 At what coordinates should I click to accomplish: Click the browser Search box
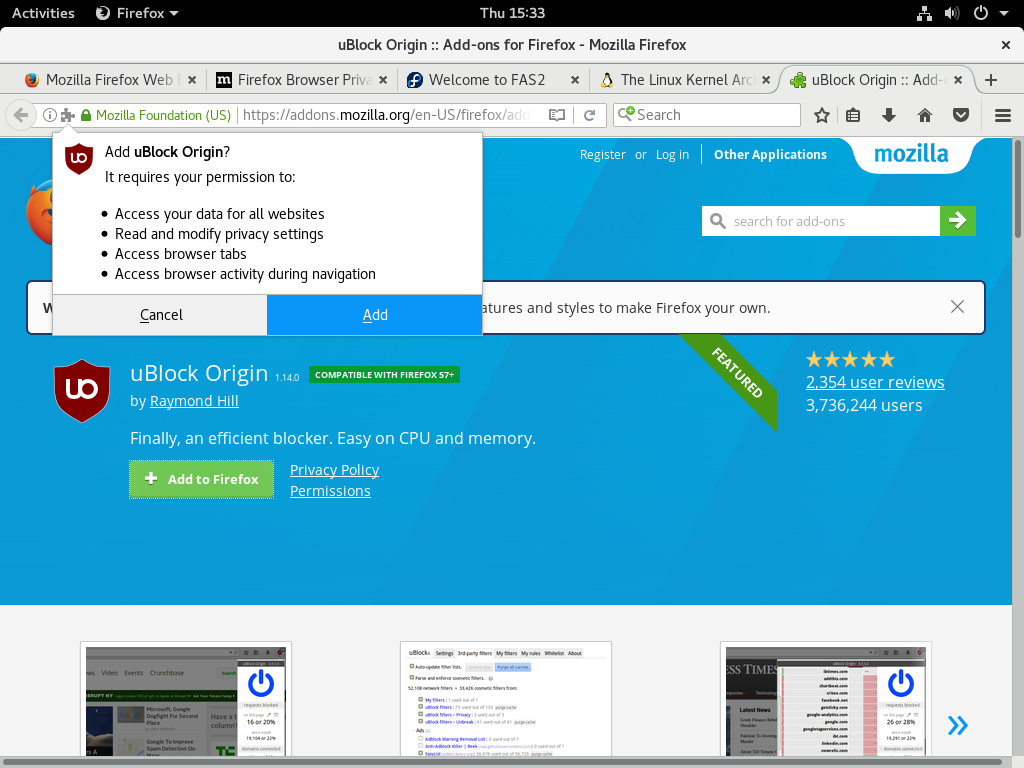tap(707, 115)
